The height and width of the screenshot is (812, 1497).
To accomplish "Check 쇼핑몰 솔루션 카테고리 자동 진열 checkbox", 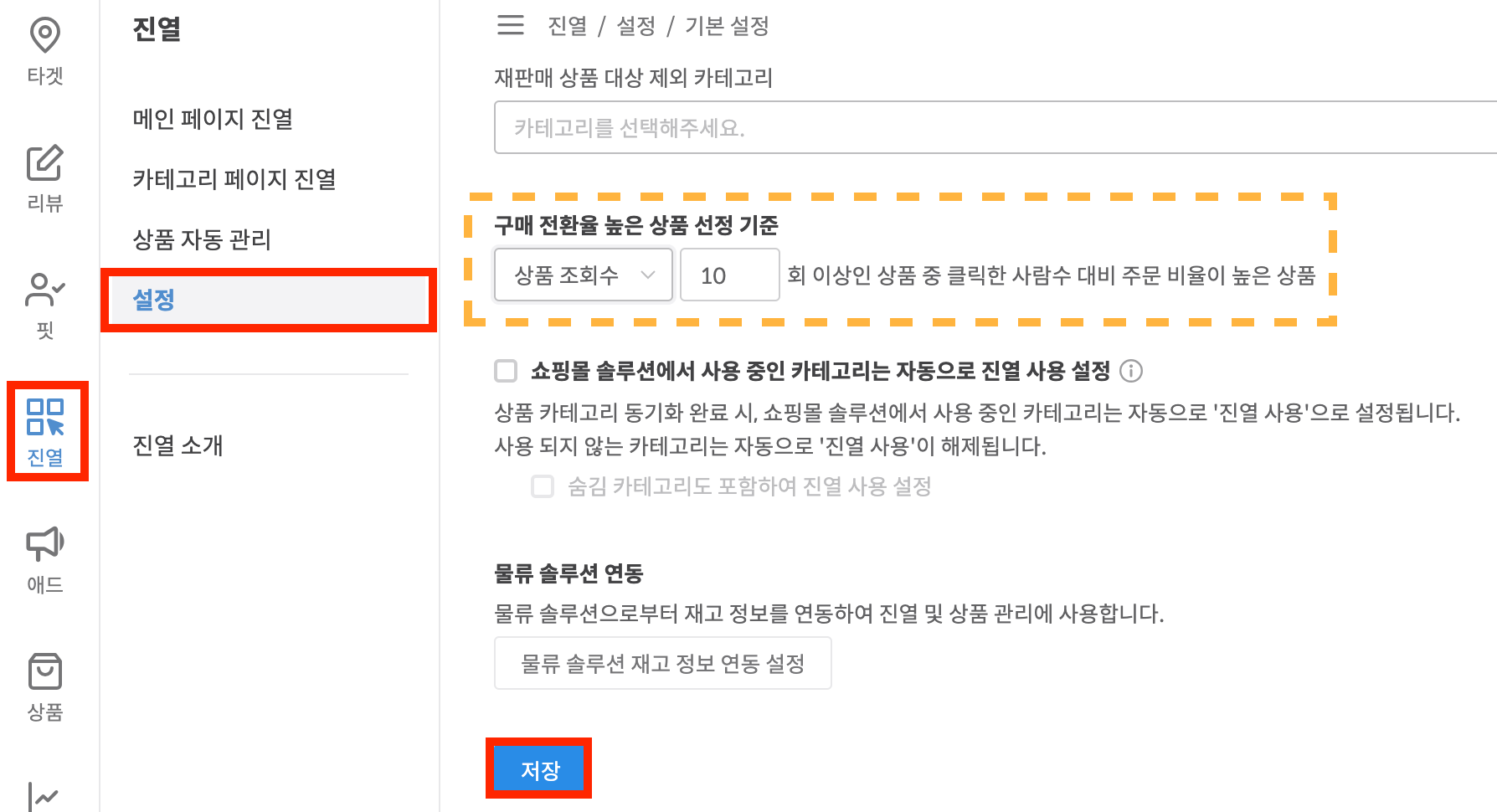I will click(x=506, y=371).
